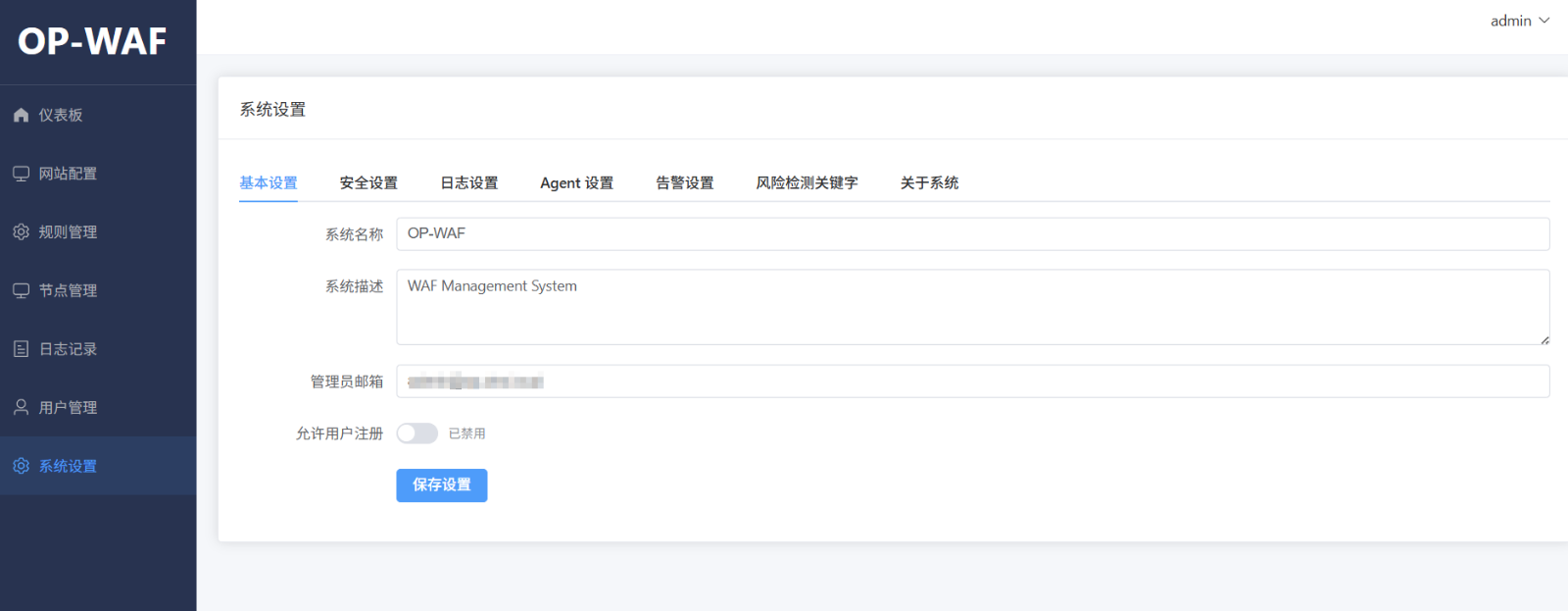1568x611 pixels.
Task: Click the OP-WAF logo
Action: pos(93,41)
